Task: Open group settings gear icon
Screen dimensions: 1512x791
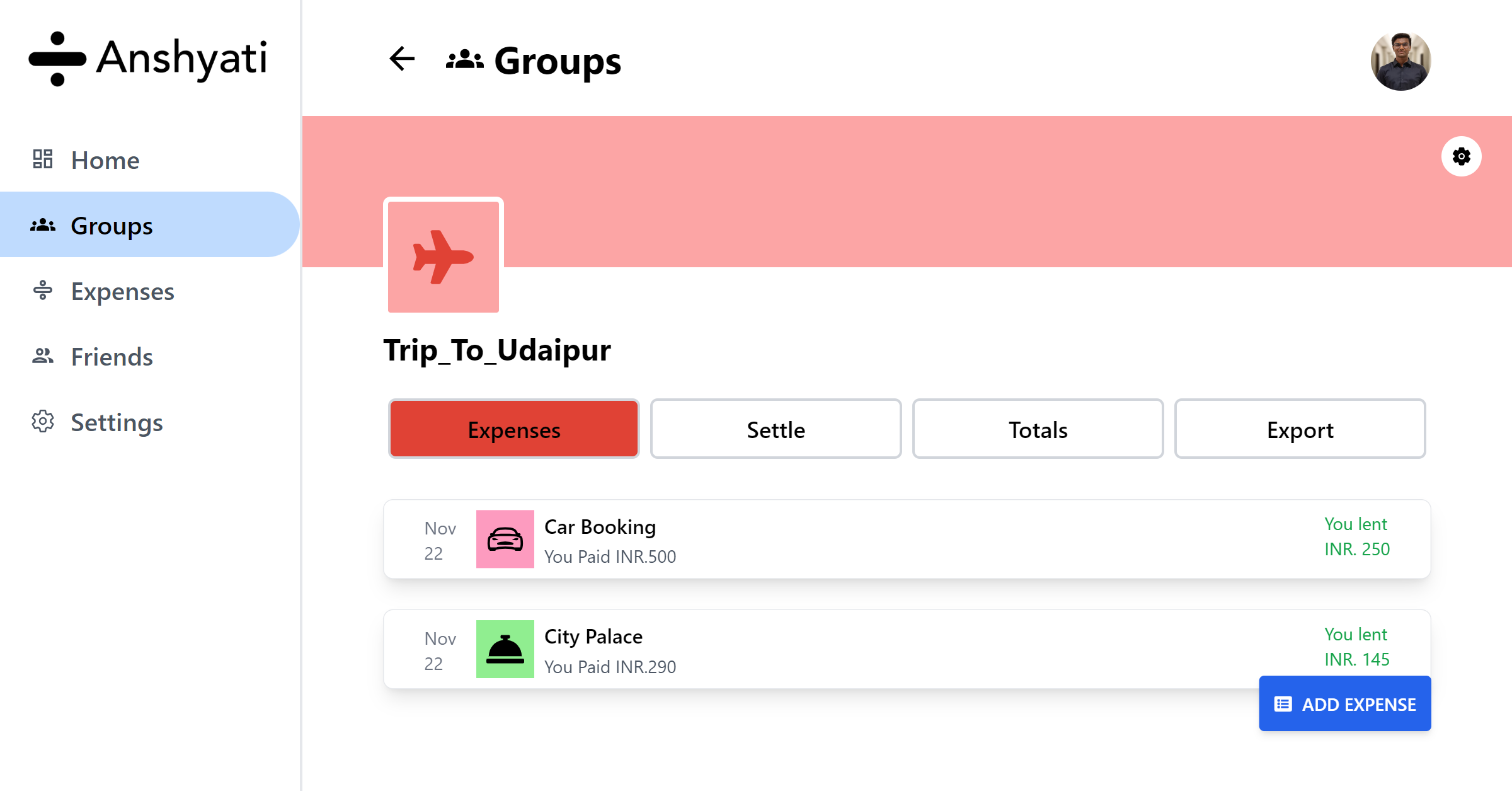Action: coord(1461,156)
